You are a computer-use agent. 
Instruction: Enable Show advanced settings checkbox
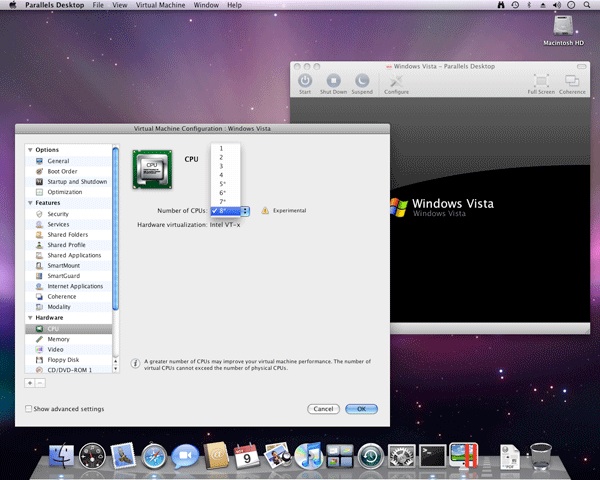(x=28, y=409)
